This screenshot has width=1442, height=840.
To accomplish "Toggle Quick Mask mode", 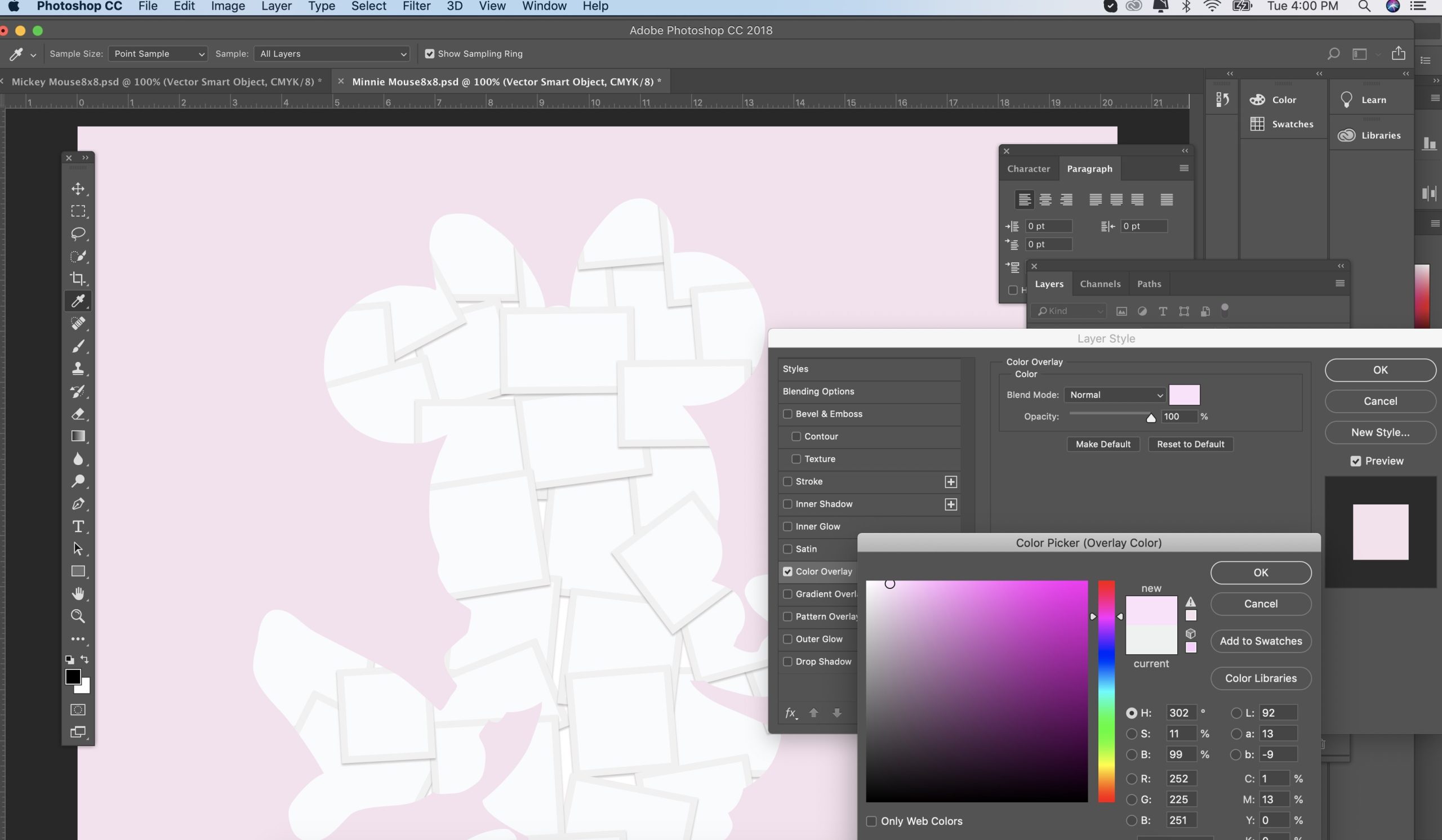I will tap(78, 709).
